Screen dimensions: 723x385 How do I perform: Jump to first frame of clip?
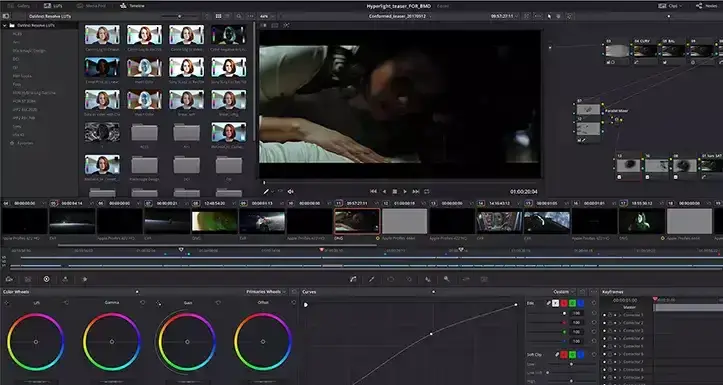point(373,191)
